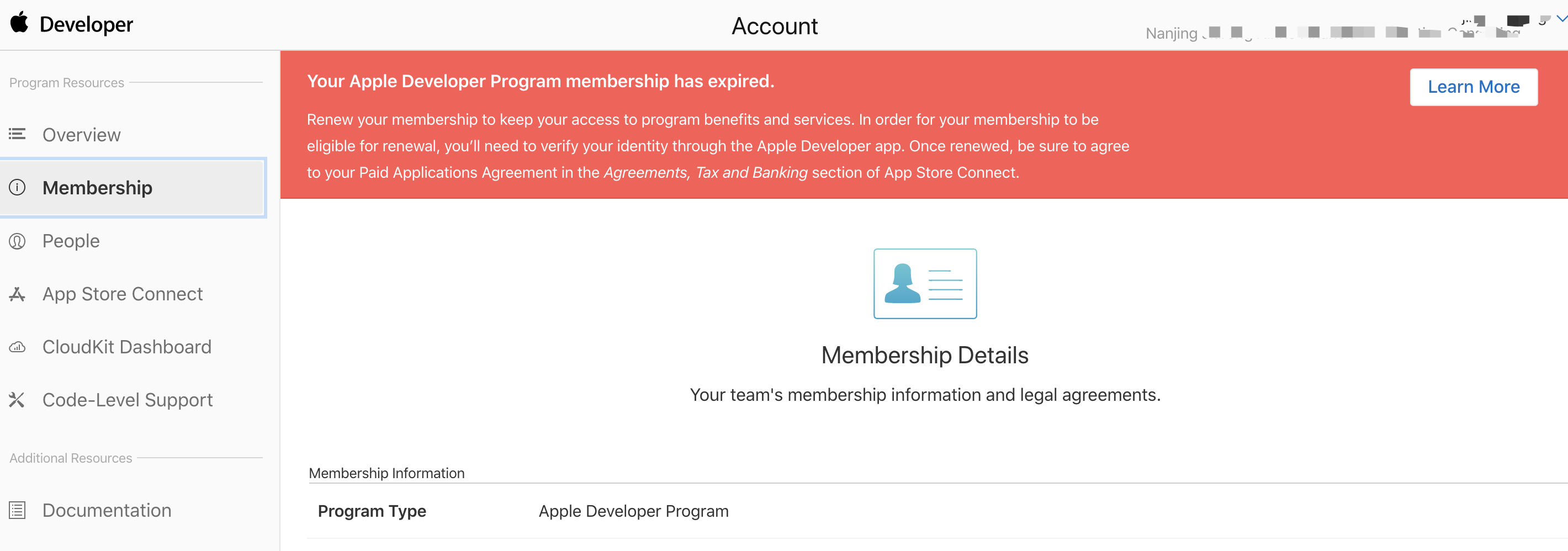Open the Overview sidebar item
1568x551 pixels.
81,134
